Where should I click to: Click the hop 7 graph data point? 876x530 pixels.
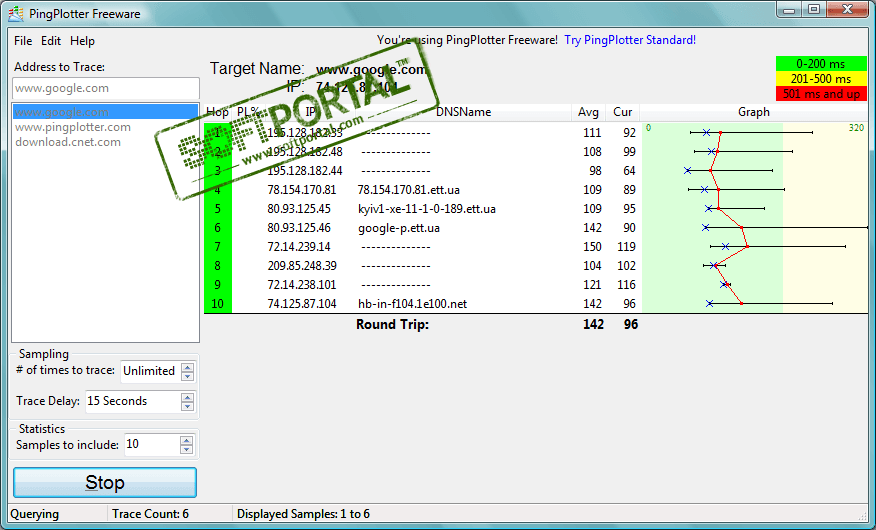click(x=748, y=246)
